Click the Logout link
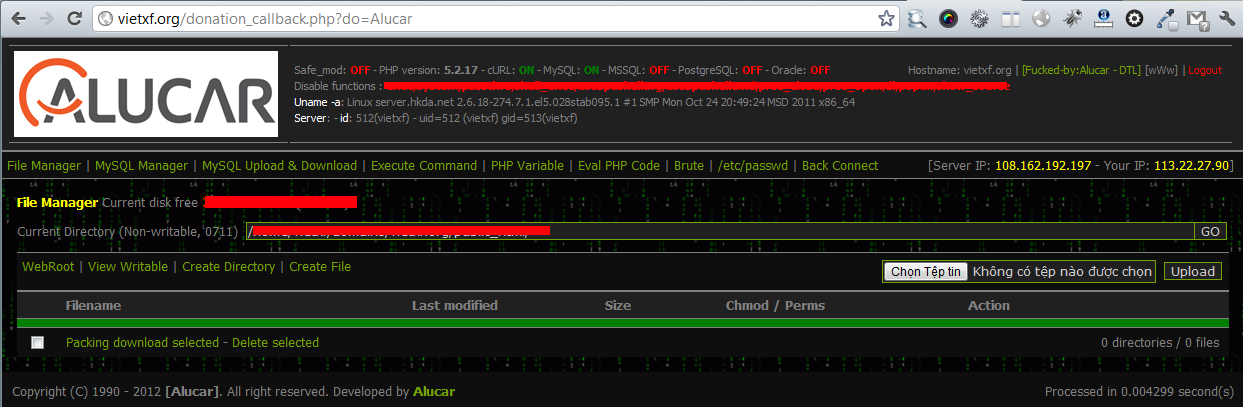 [x=1205, y=71]
